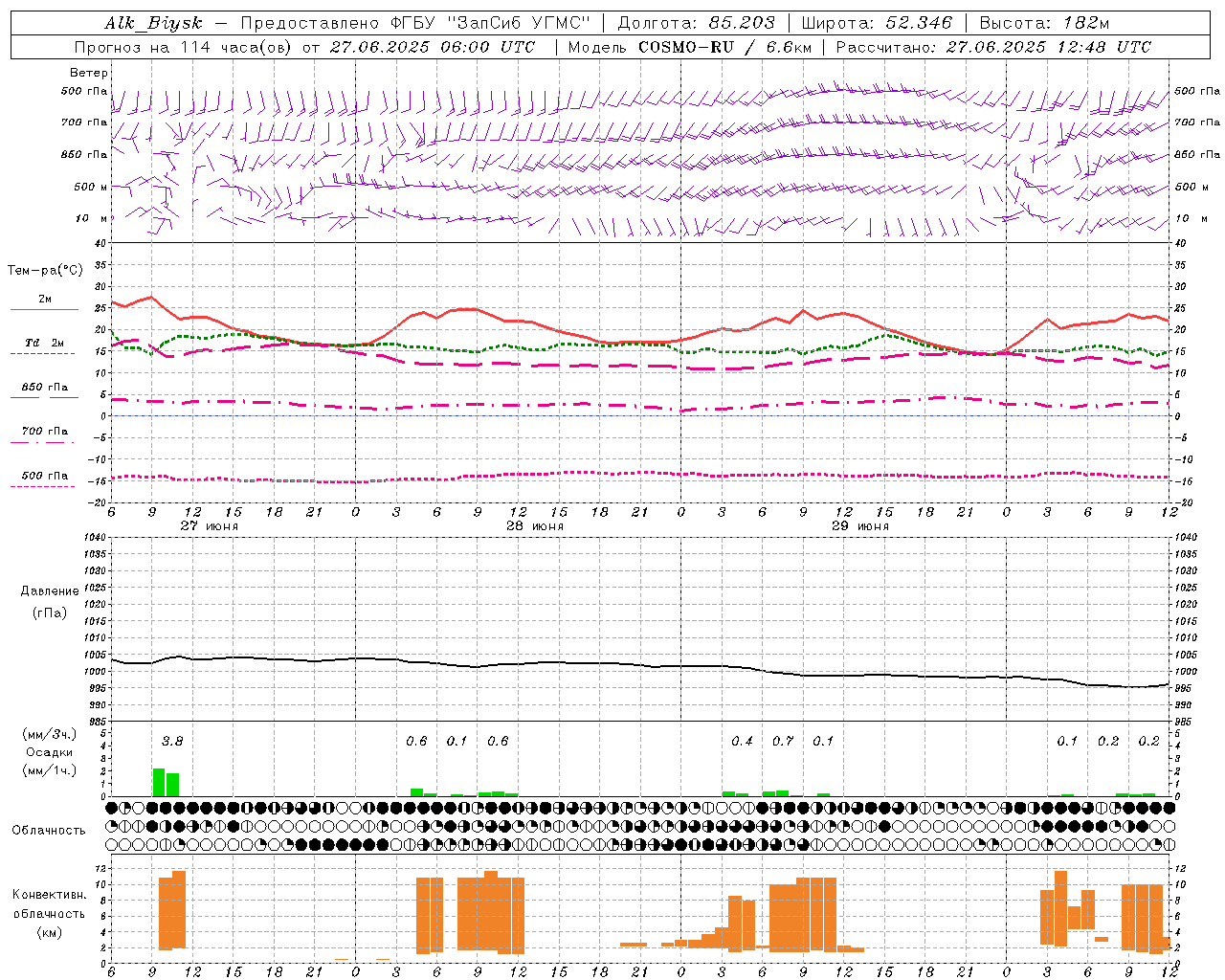Click the (мм/3ч.) precipitation unit label

[x=50, y=734]
